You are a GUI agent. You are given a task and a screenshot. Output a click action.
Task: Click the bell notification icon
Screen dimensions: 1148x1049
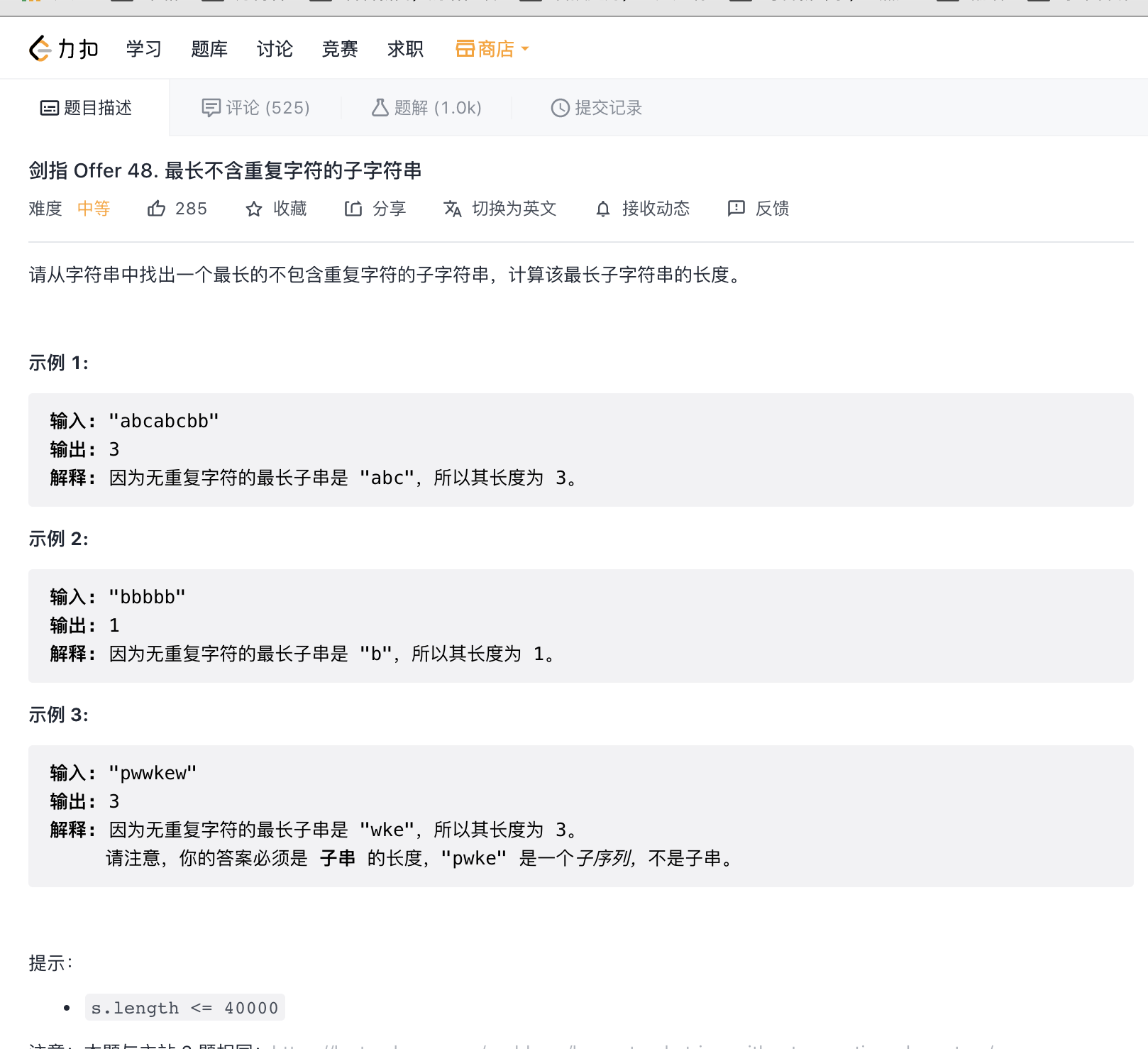pos(603,209)
